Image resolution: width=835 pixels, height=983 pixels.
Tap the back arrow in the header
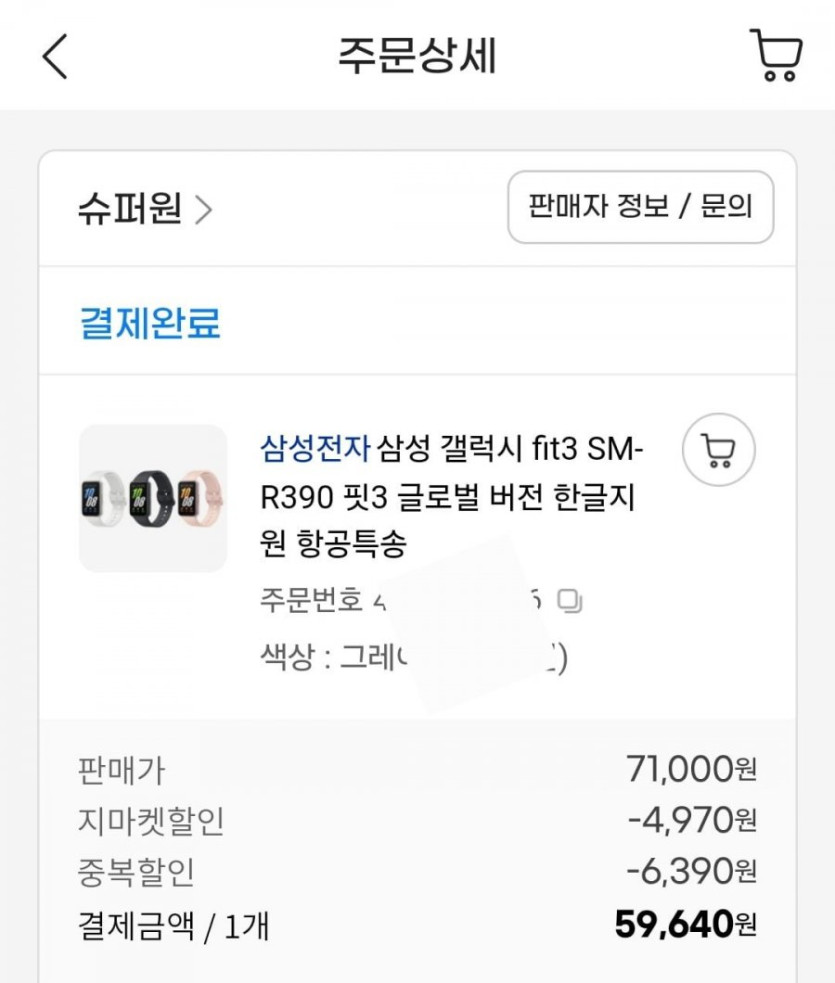pyautogui.click(x=56, y=56)
